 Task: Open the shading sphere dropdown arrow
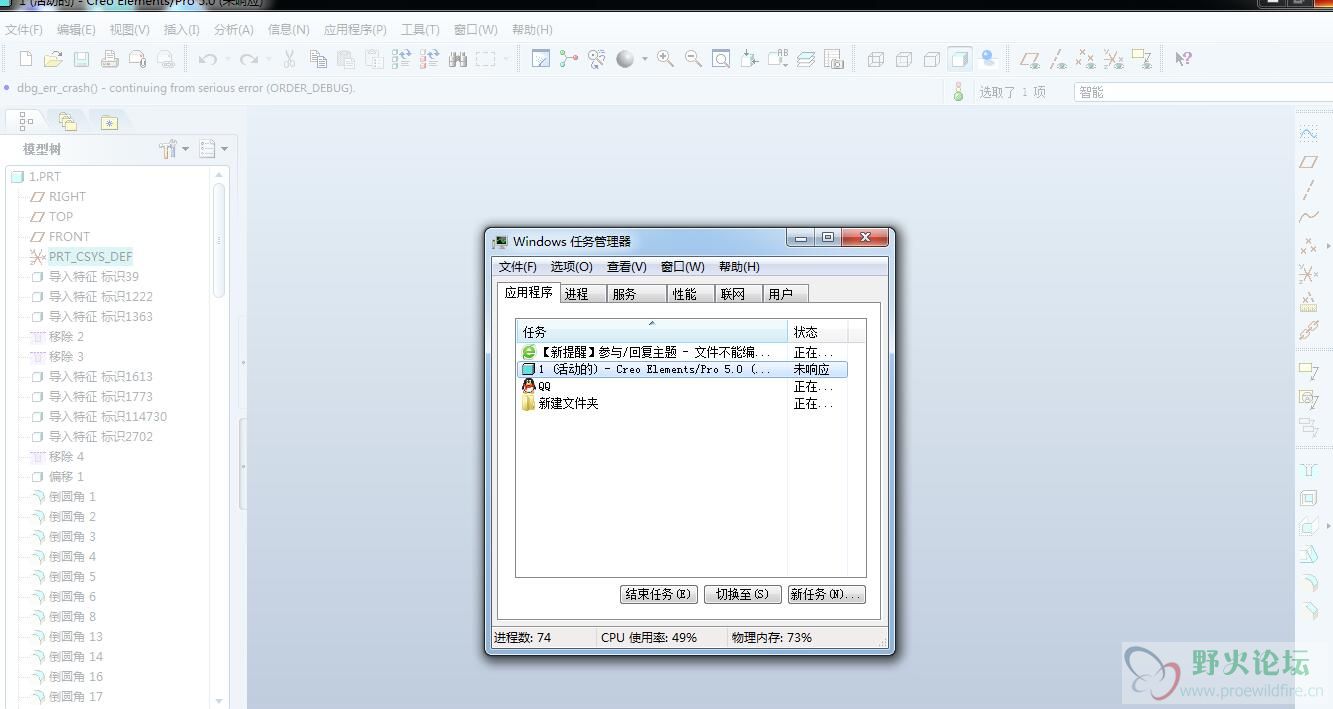click(645, 59)
